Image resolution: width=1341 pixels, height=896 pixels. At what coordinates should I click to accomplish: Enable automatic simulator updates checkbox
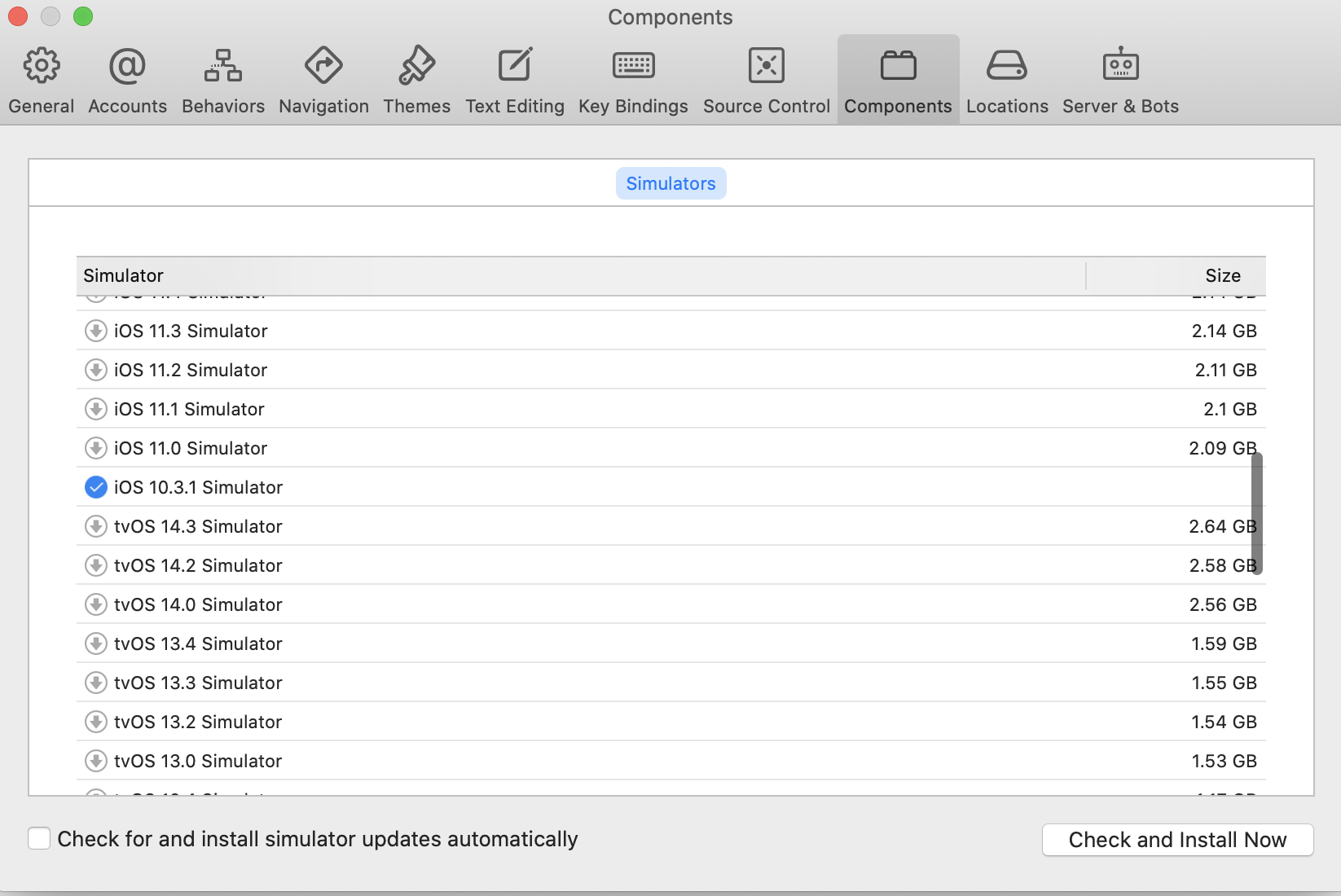tap(39, 838)
